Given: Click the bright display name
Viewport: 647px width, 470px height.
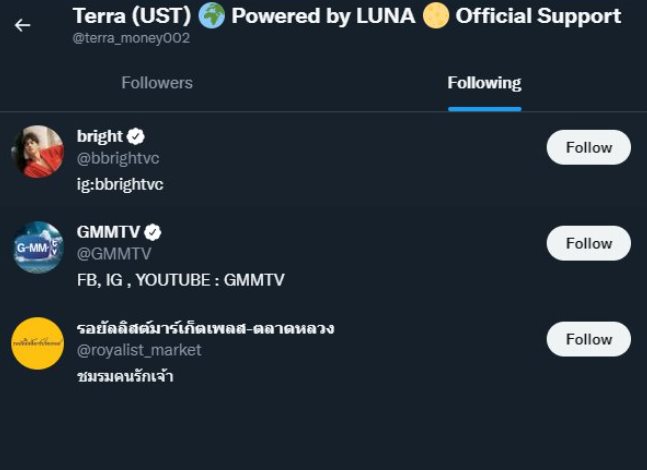Looking at the screenshot, I should pyautogui.click(x=100, y=136).
